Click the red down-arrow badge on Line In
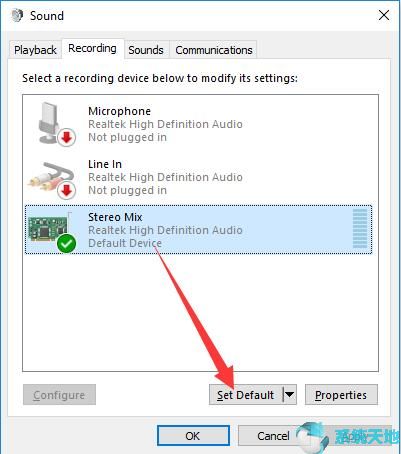The width and height of the screenshot is (401, 454). (66, 191)
